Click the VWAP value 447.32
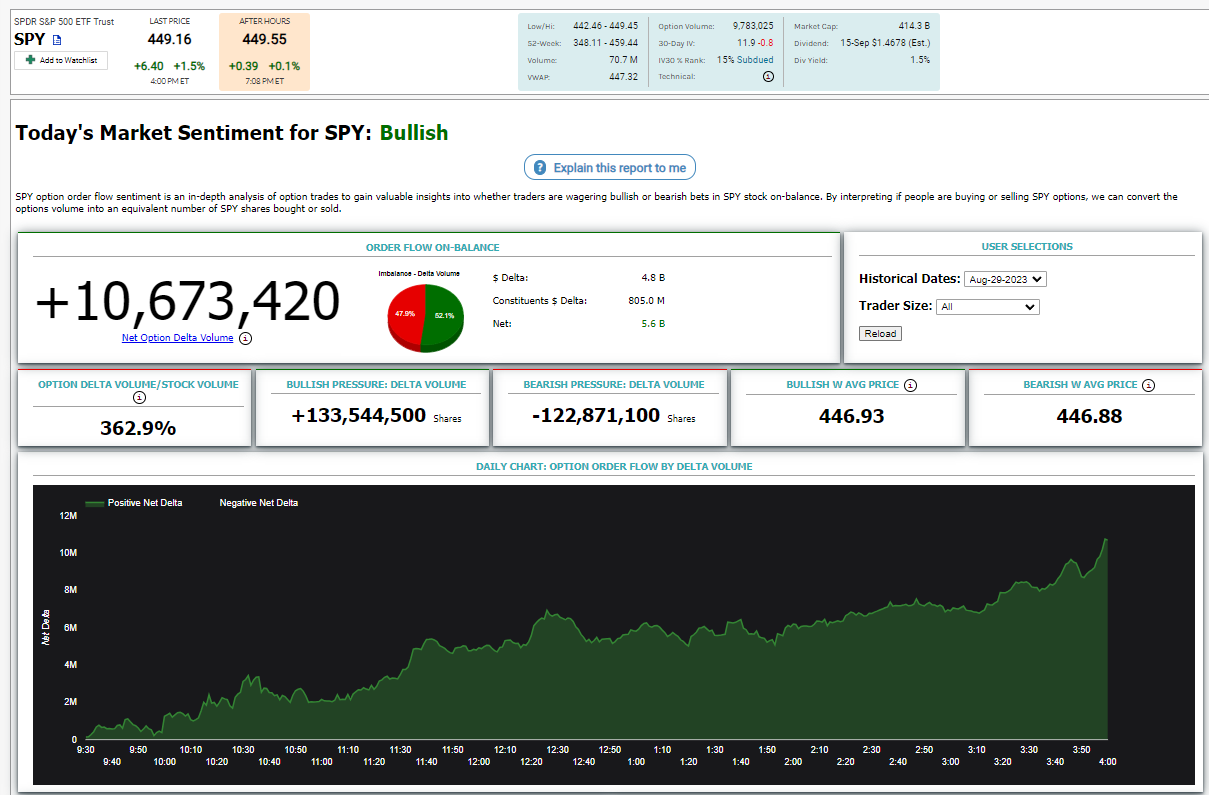The width and height of the screenshot is (1209, 795). tap(623, 77)
